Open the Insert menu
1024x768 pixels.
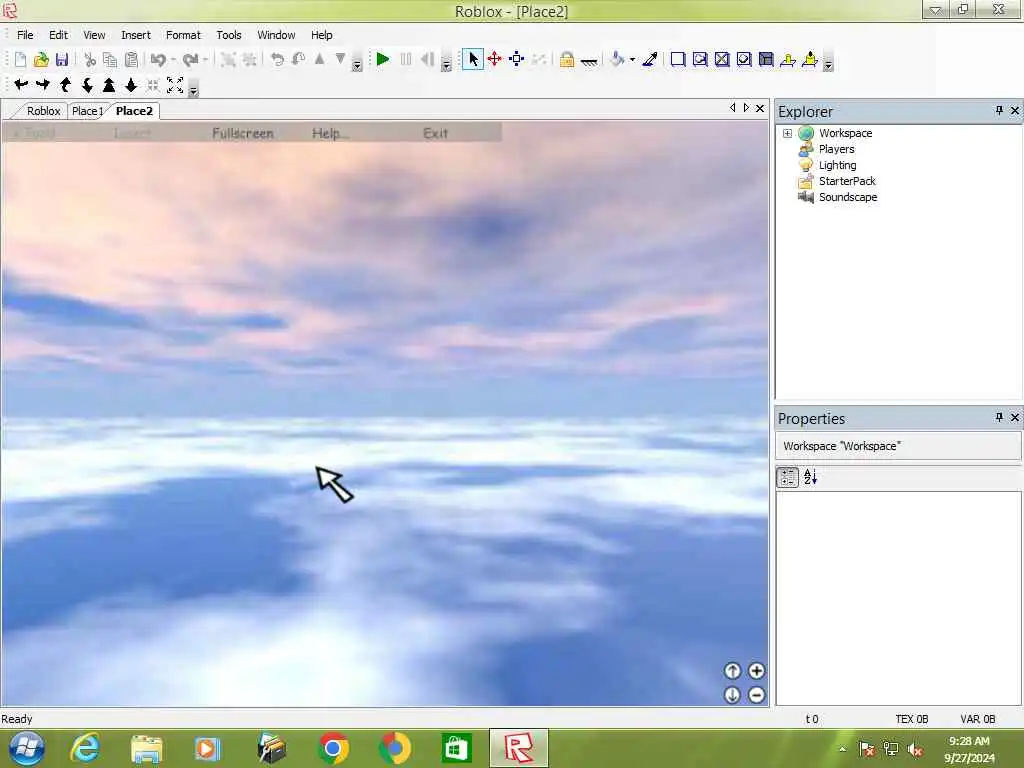136,35
